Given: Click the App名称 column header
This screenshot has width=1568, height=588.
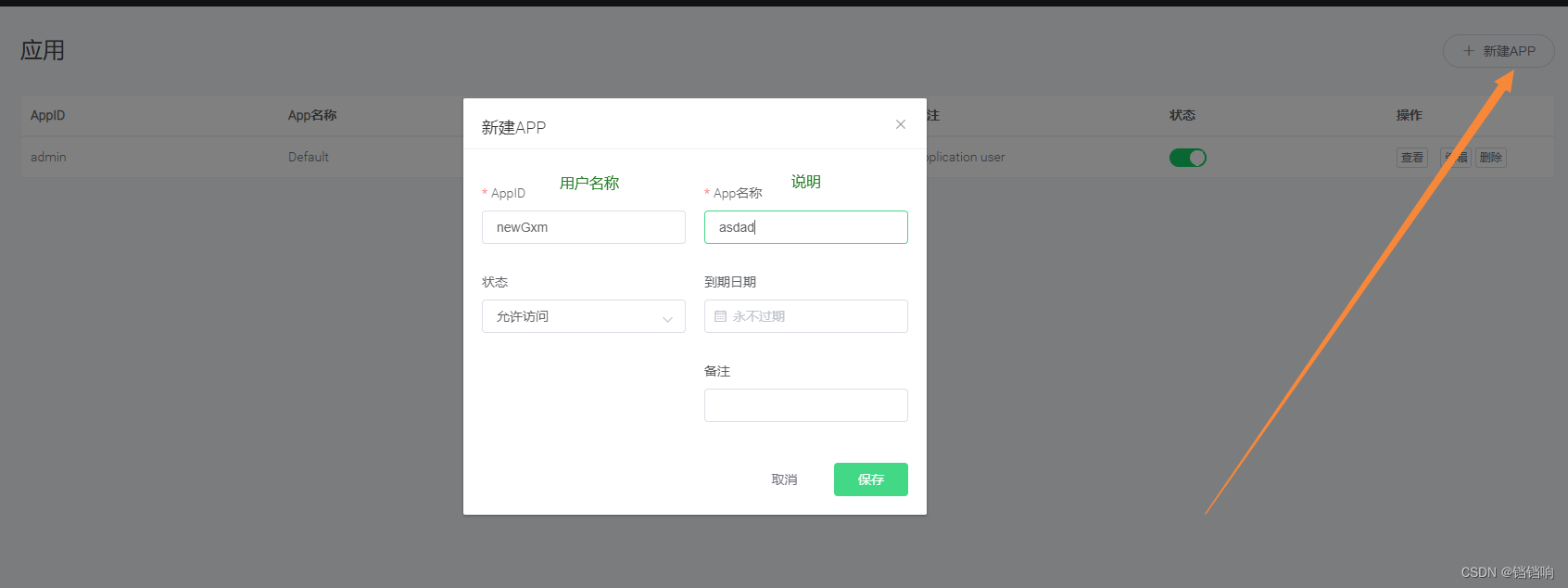Looking at the screenshot, I should click(312, 115).
